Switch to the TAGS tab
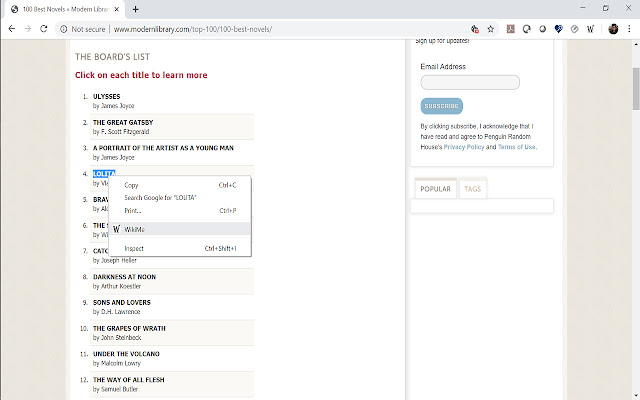Image resolution: width=640 pixels, height=400 pixels. point(473,189)
